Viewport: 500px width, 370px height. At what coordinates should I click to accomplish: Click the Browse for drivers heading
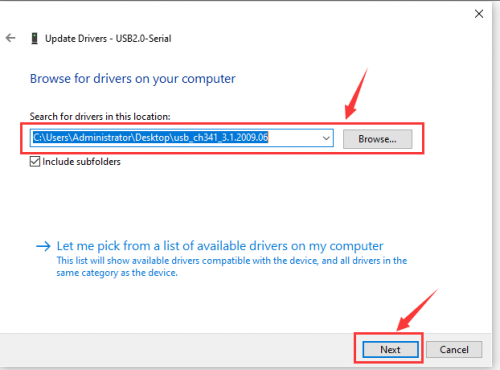(x=133, y=79)
